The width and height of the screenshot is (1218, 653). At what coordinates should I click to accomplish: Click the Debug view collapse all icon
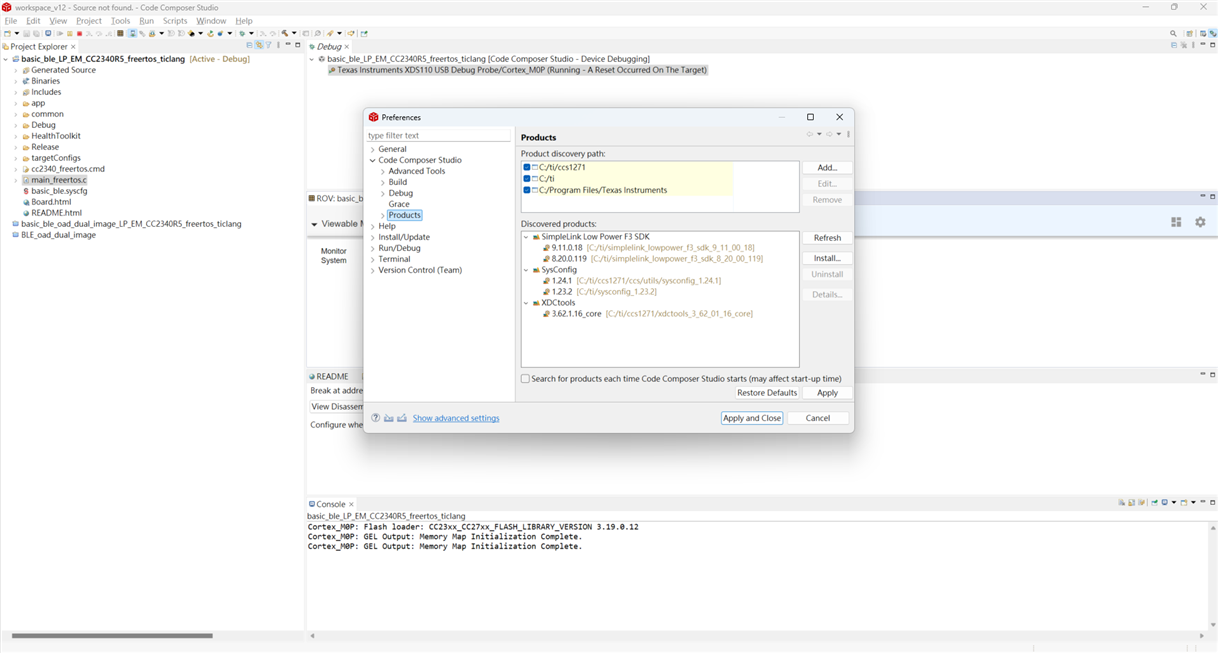click(x=1174, y=45)
